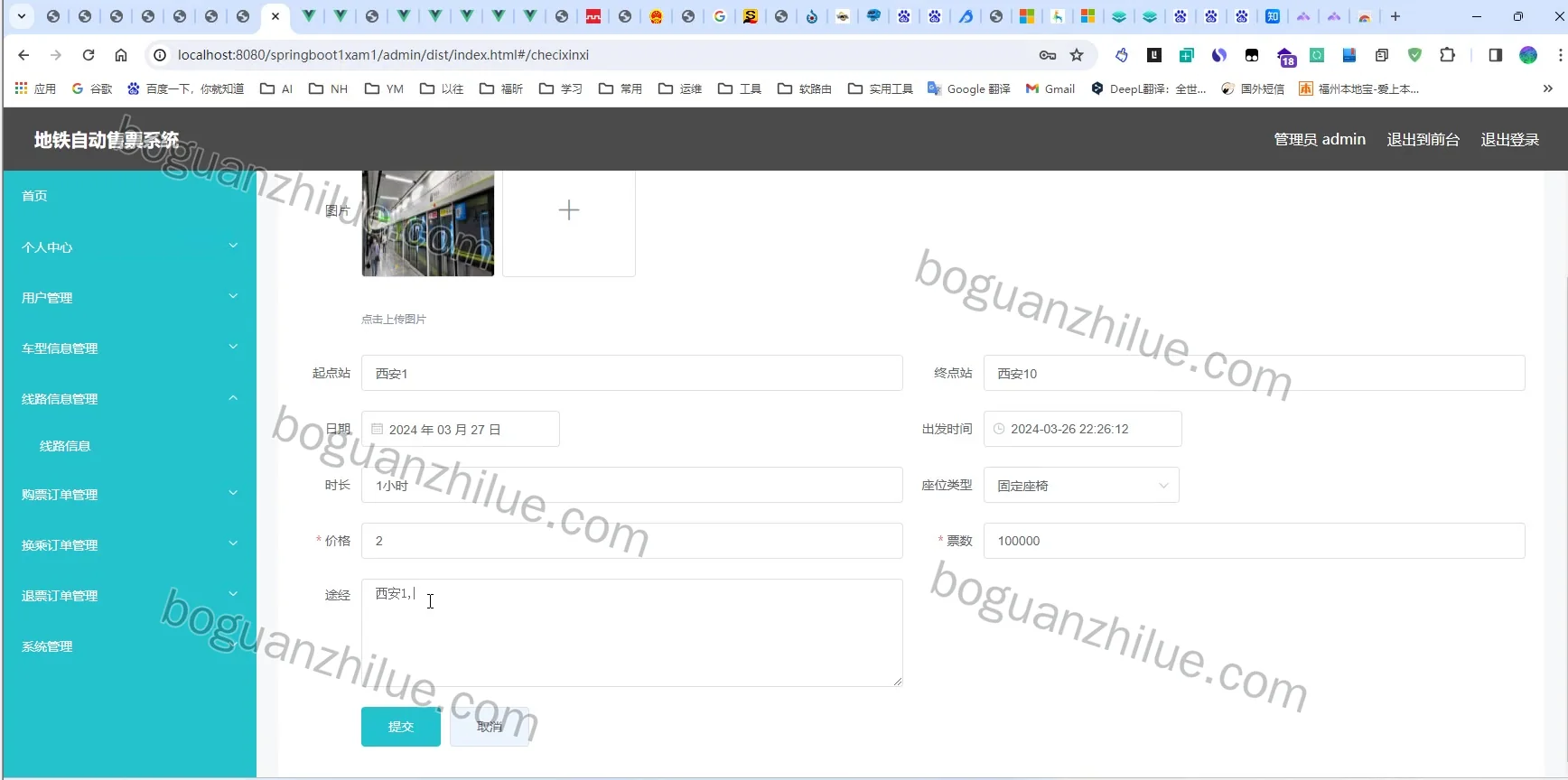Reload the page with the refresh icon
1568x780 pixels.
click(89, 55)
